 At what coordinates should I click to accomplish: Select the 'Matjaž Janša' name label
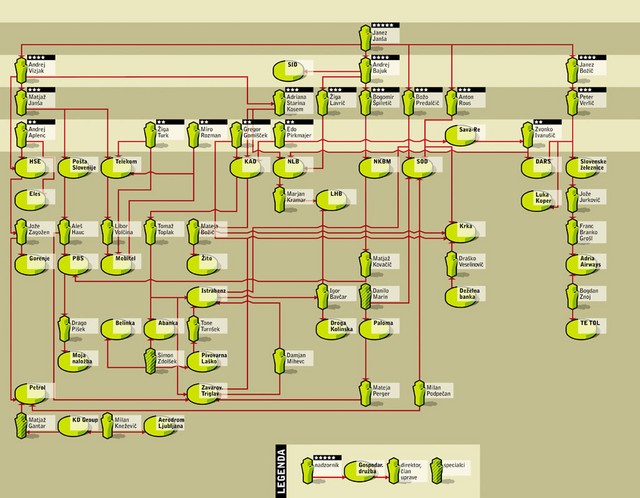coord(37,100)
